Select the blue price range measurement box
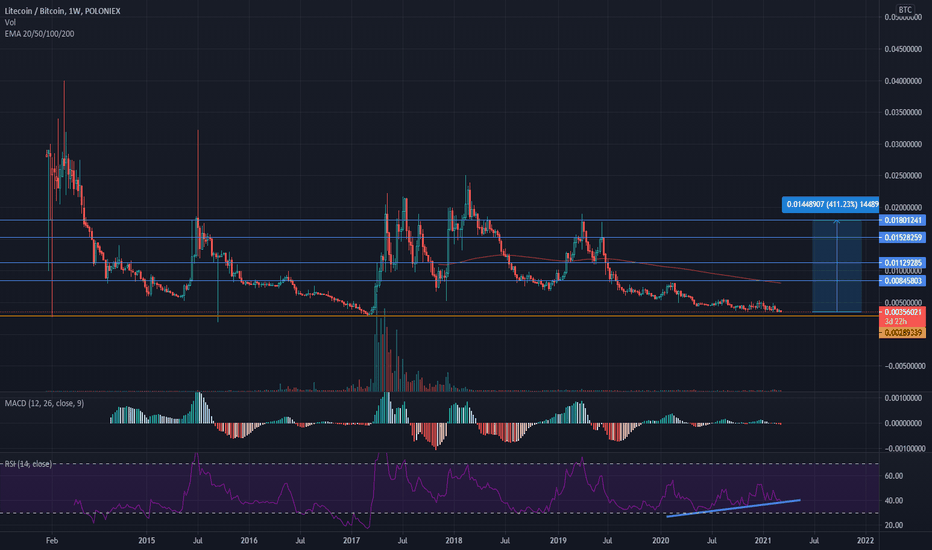This screenshot has width=932, height=550. coord(837,266)
